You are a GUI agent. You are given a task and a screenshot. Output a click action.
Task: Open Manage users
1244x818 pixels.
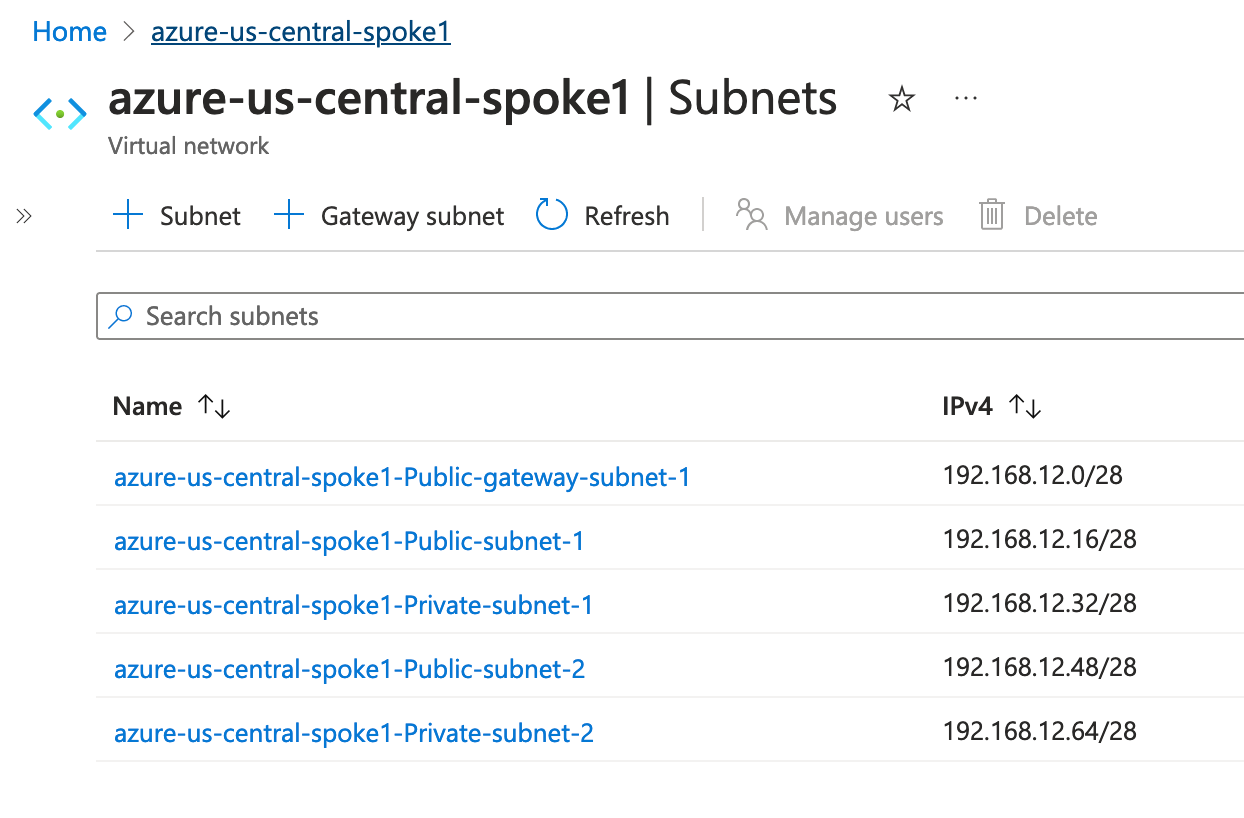(839, 216)
